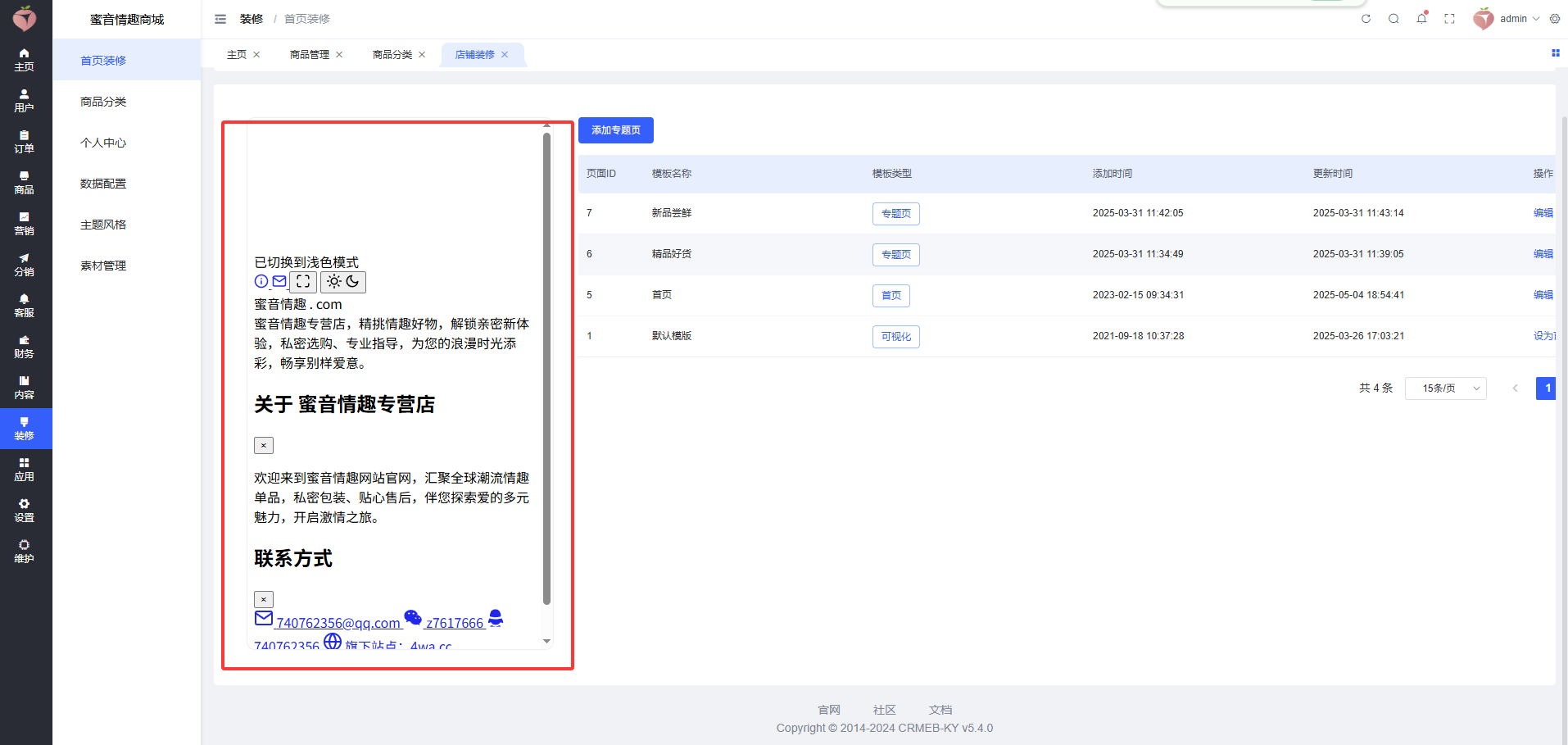
Task: Close the 关于 蜜音情趣专营店 section
Action: (264, 446)
